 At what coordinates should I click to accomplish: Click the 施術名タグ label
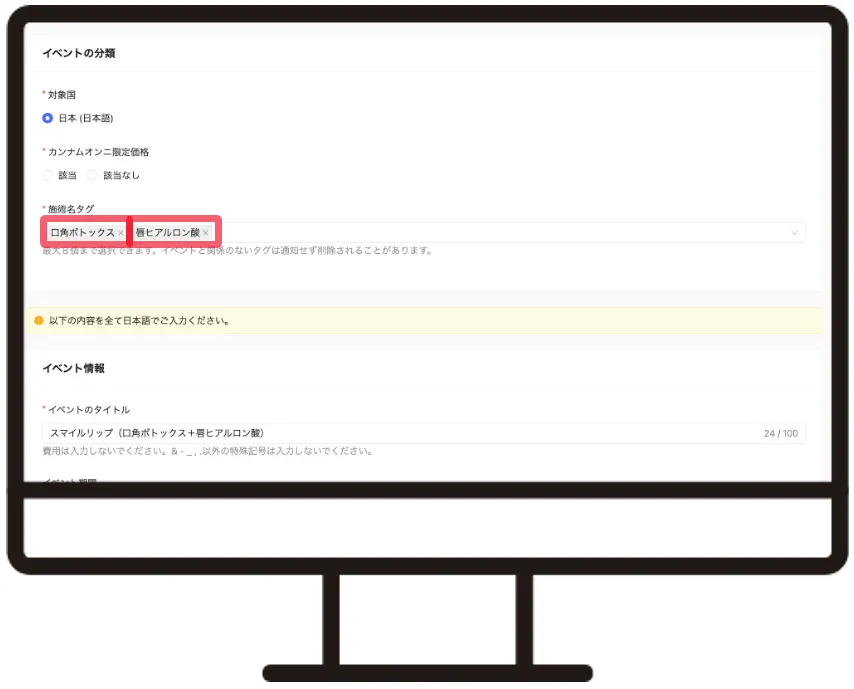[x=71, y=209]
